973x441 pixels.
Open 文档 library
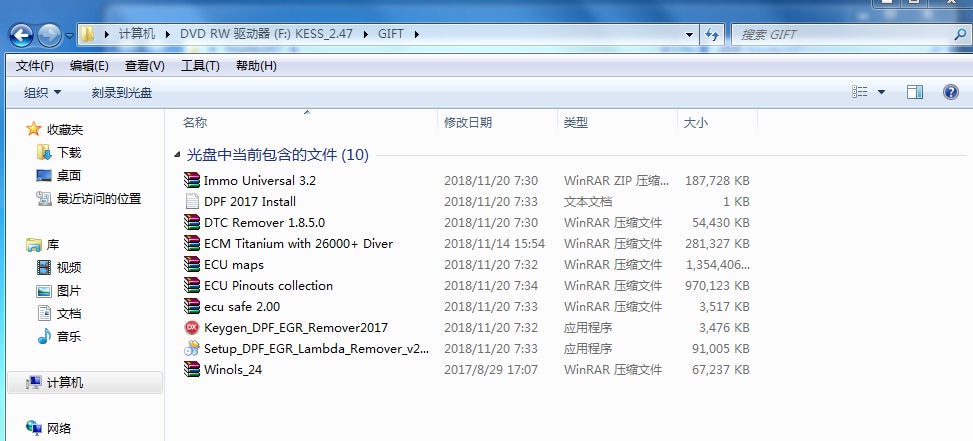[69, 313]
